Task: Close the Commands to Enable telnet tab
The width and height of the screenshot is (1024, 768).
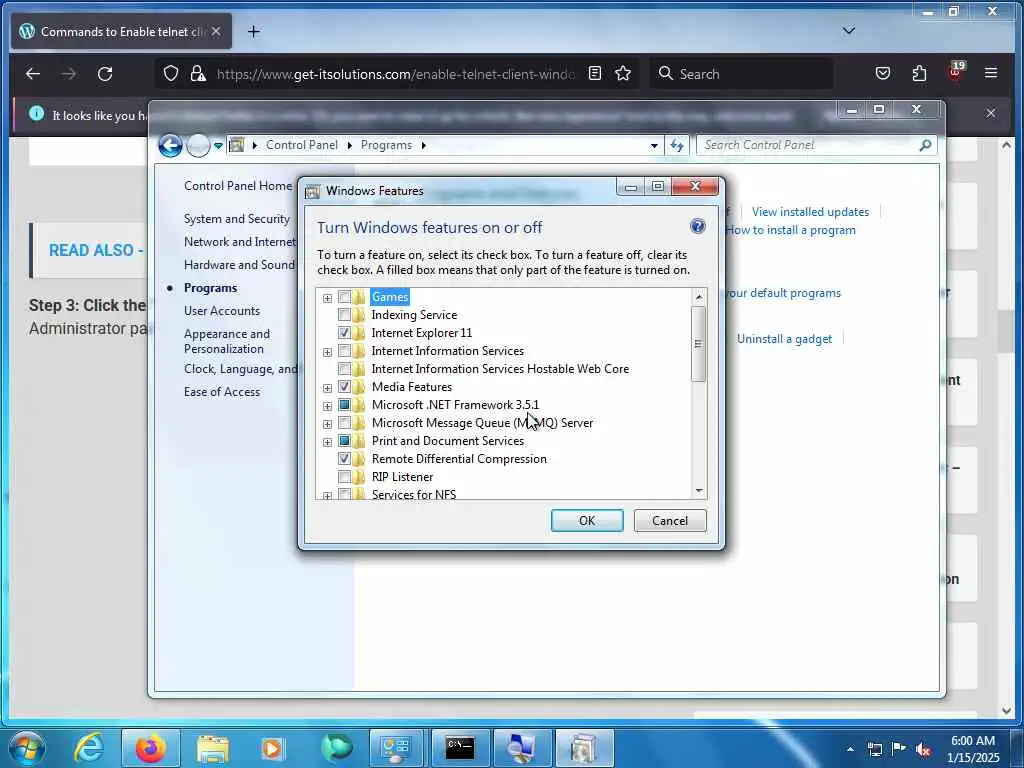Action: coord(216,31)
